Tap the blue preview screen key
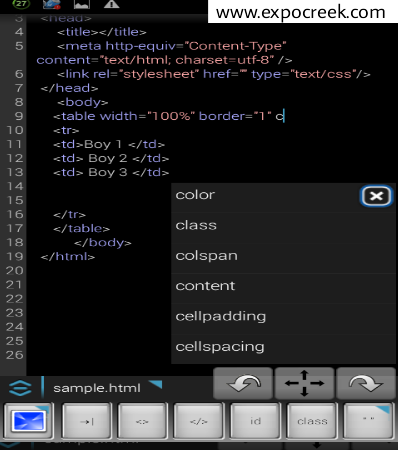The image size is (398, 450). (29, 421)
